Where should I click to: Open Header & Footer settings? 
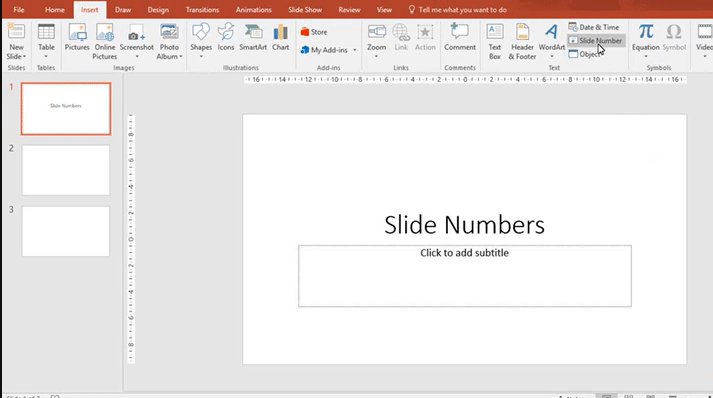click(522, 42)
